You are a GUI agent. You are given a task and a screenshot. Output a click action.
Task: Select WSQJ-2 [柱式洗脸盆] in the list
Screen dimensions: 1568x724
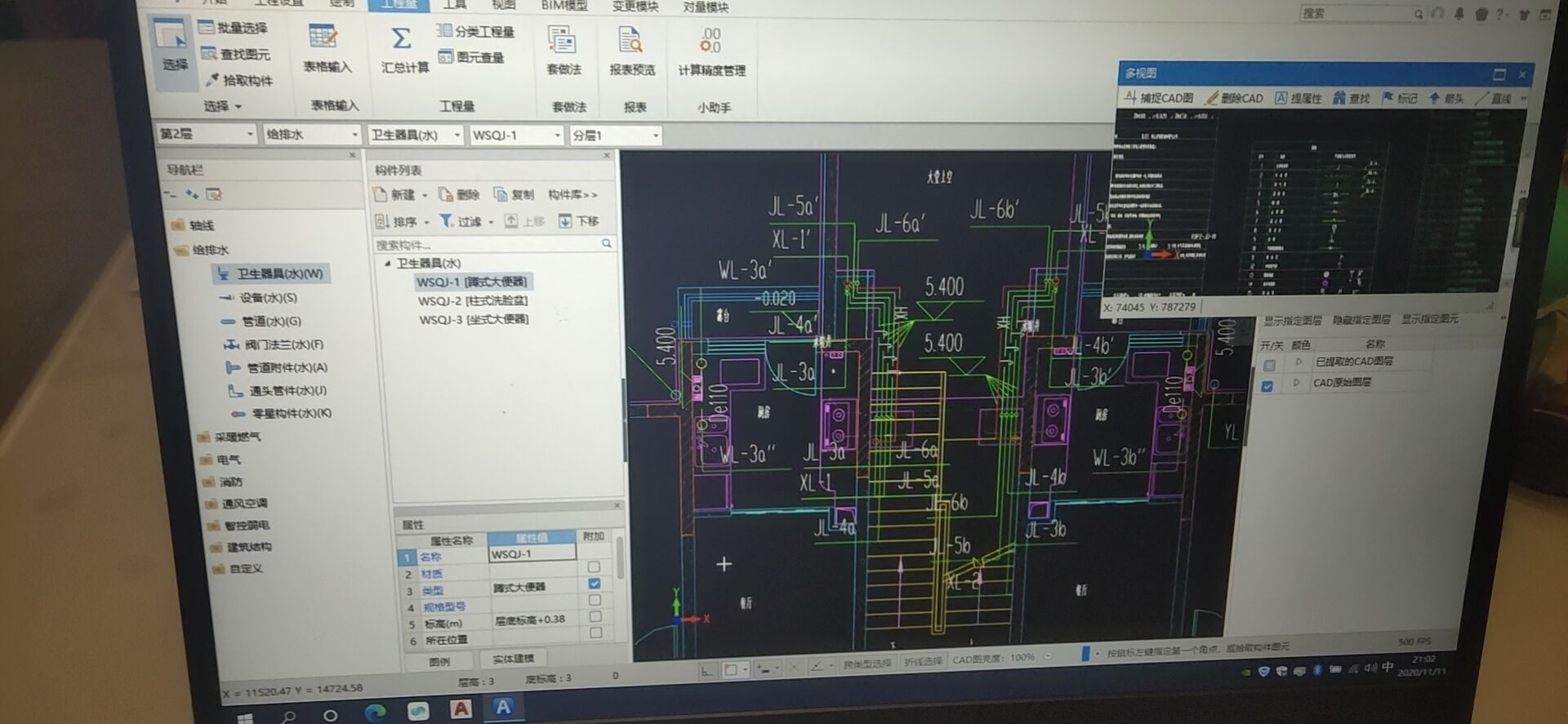tap(473, 300)
